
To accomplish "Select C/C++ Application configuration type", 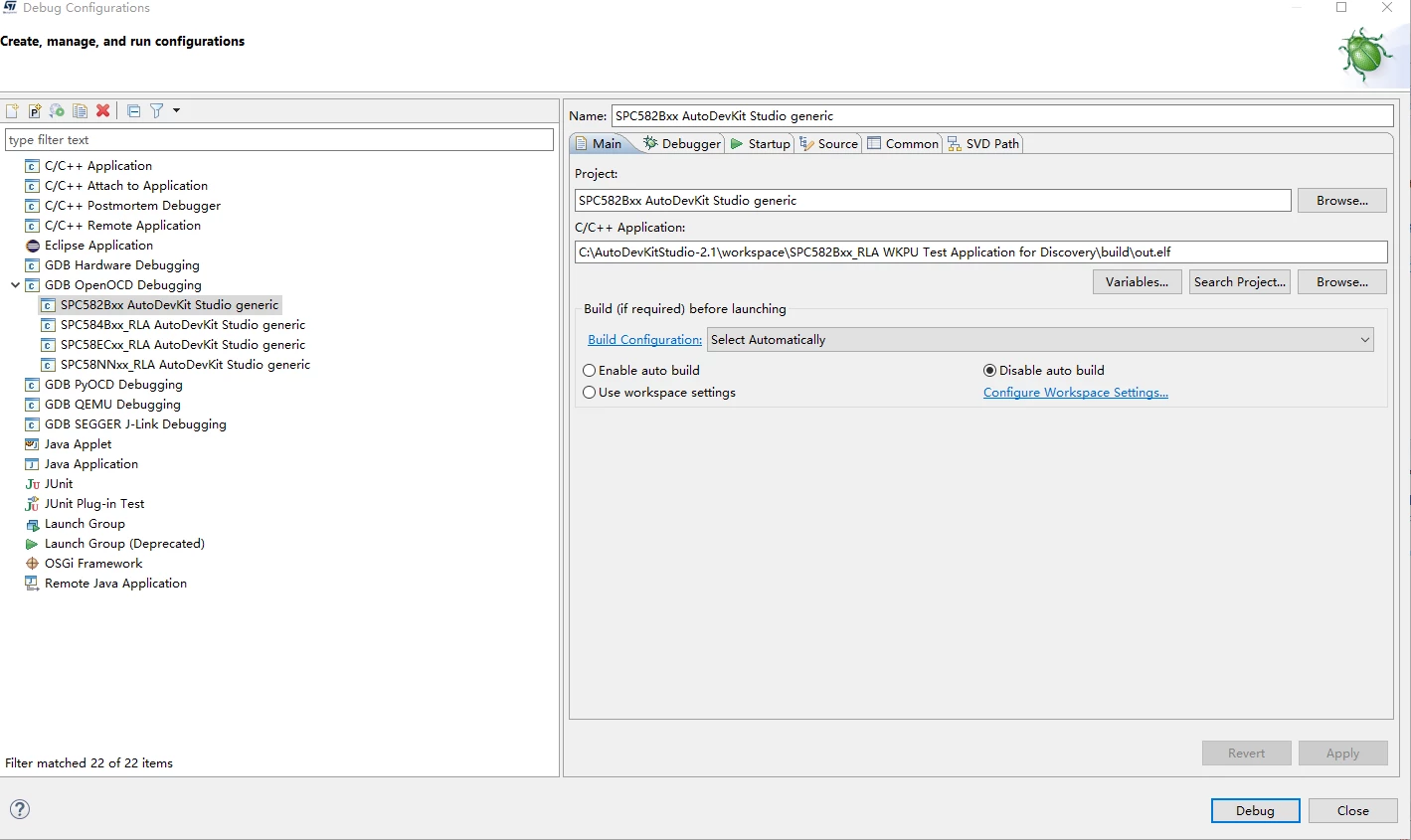I will (x=98, y=166).
